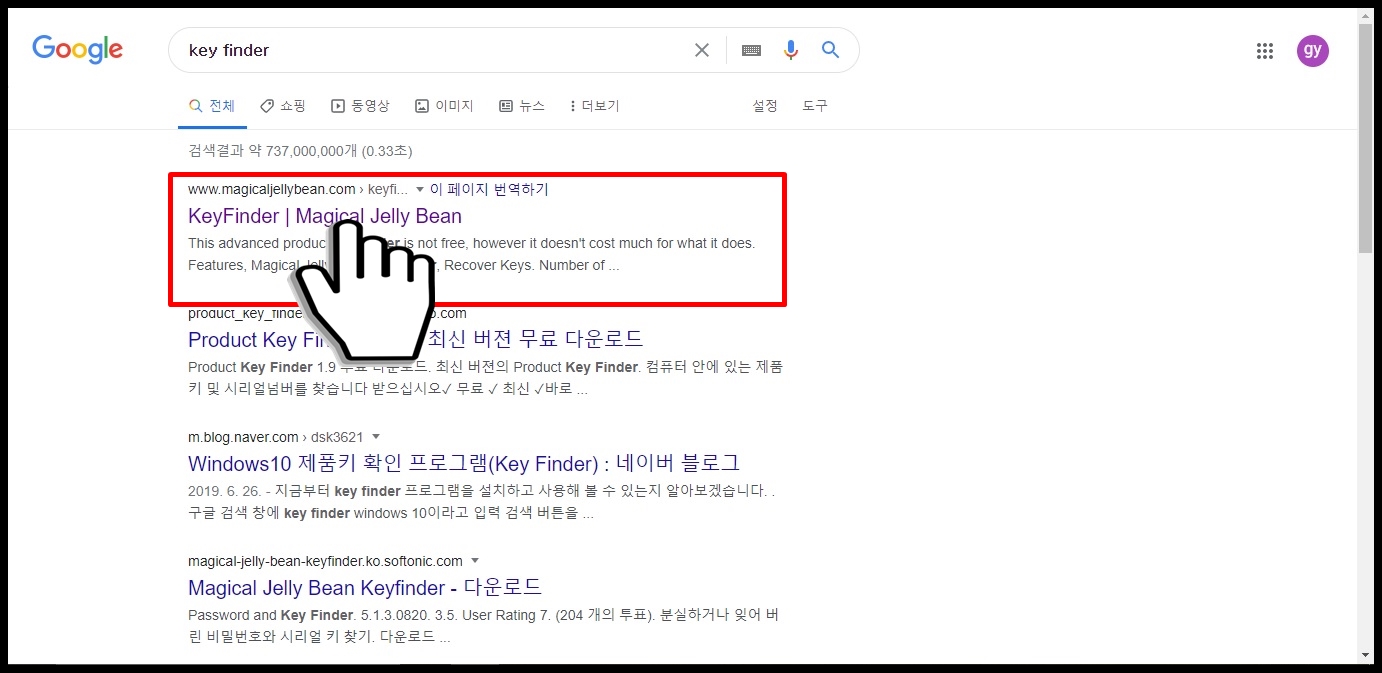The width and height of the screenshot is (1382, 673).
Task: Expand the 더보기 menu
Action: (x=595, y=106)
